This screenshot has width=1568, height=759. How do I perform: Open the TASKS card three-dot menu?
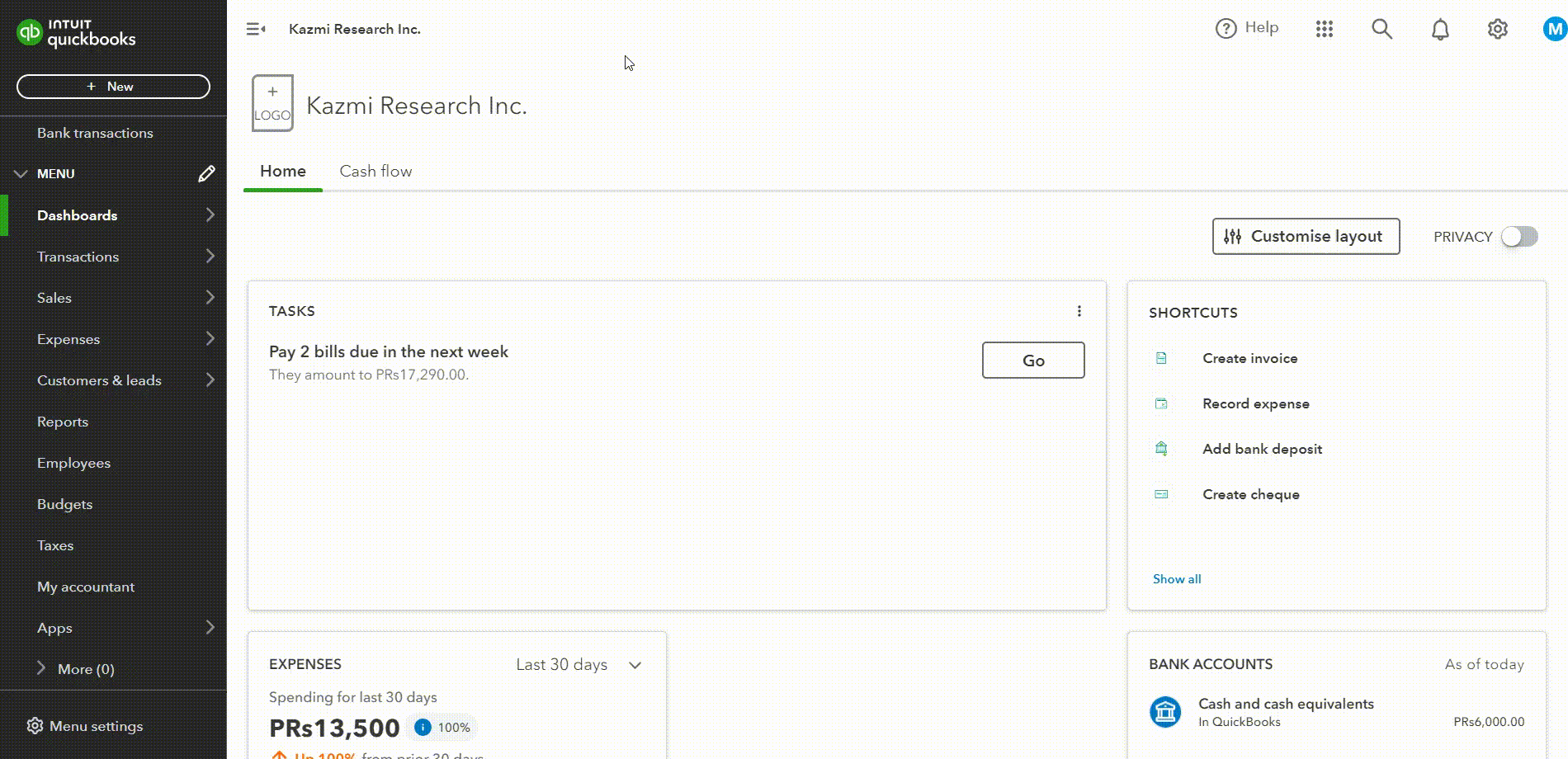(x=1079, y=311)
